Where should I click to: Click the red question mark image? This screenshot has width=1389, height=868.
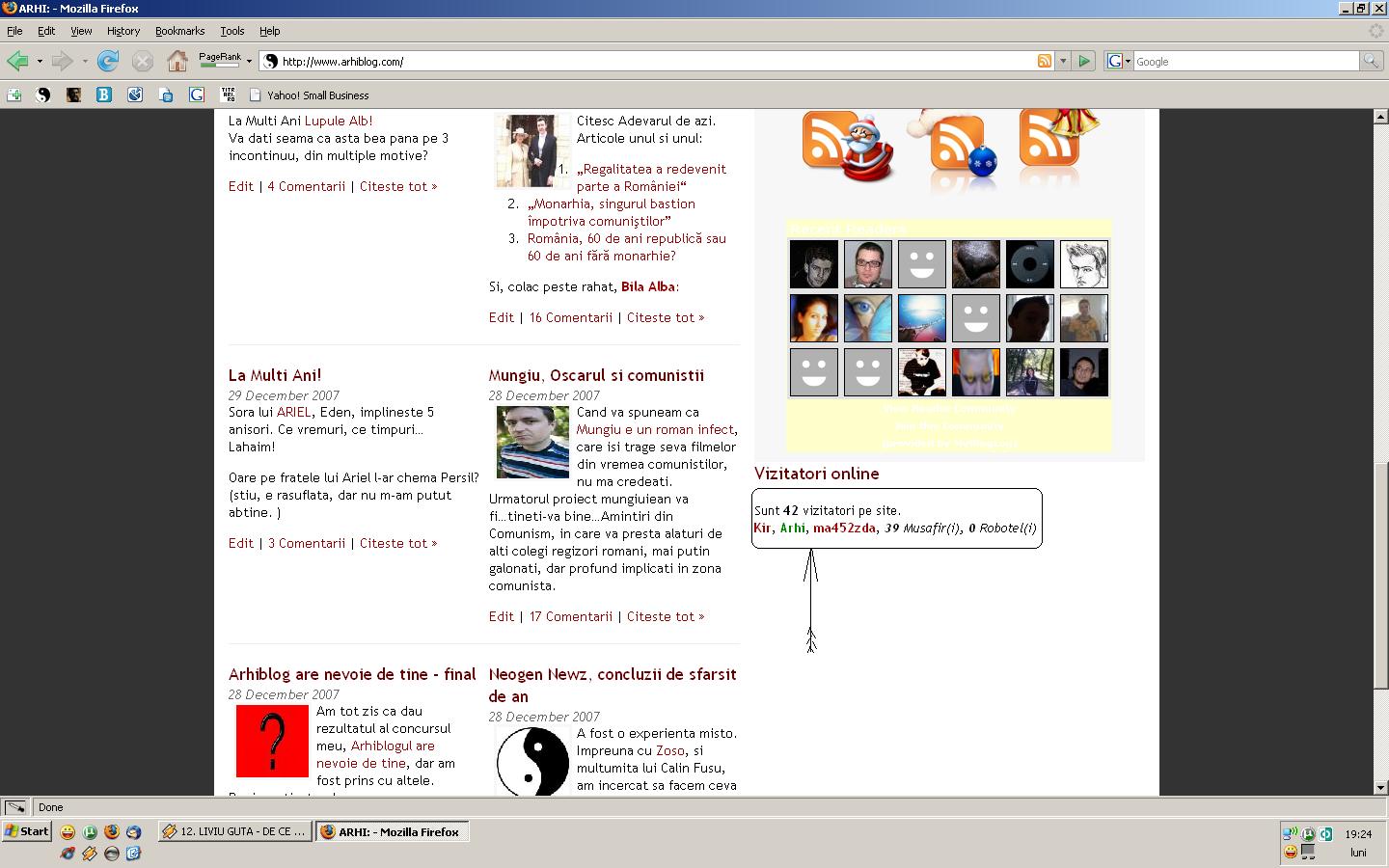272,741
